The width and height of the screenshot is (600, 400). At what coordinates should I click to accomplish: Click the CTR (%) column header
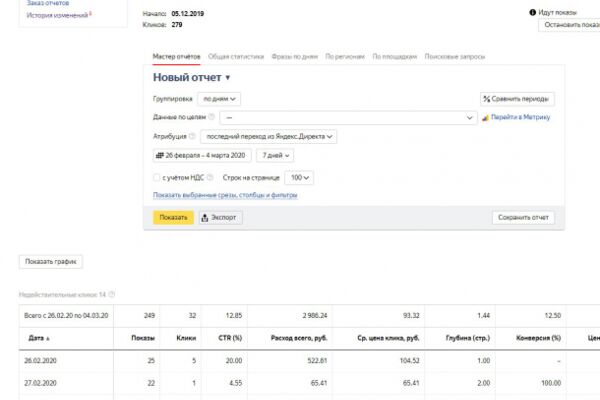230,338
